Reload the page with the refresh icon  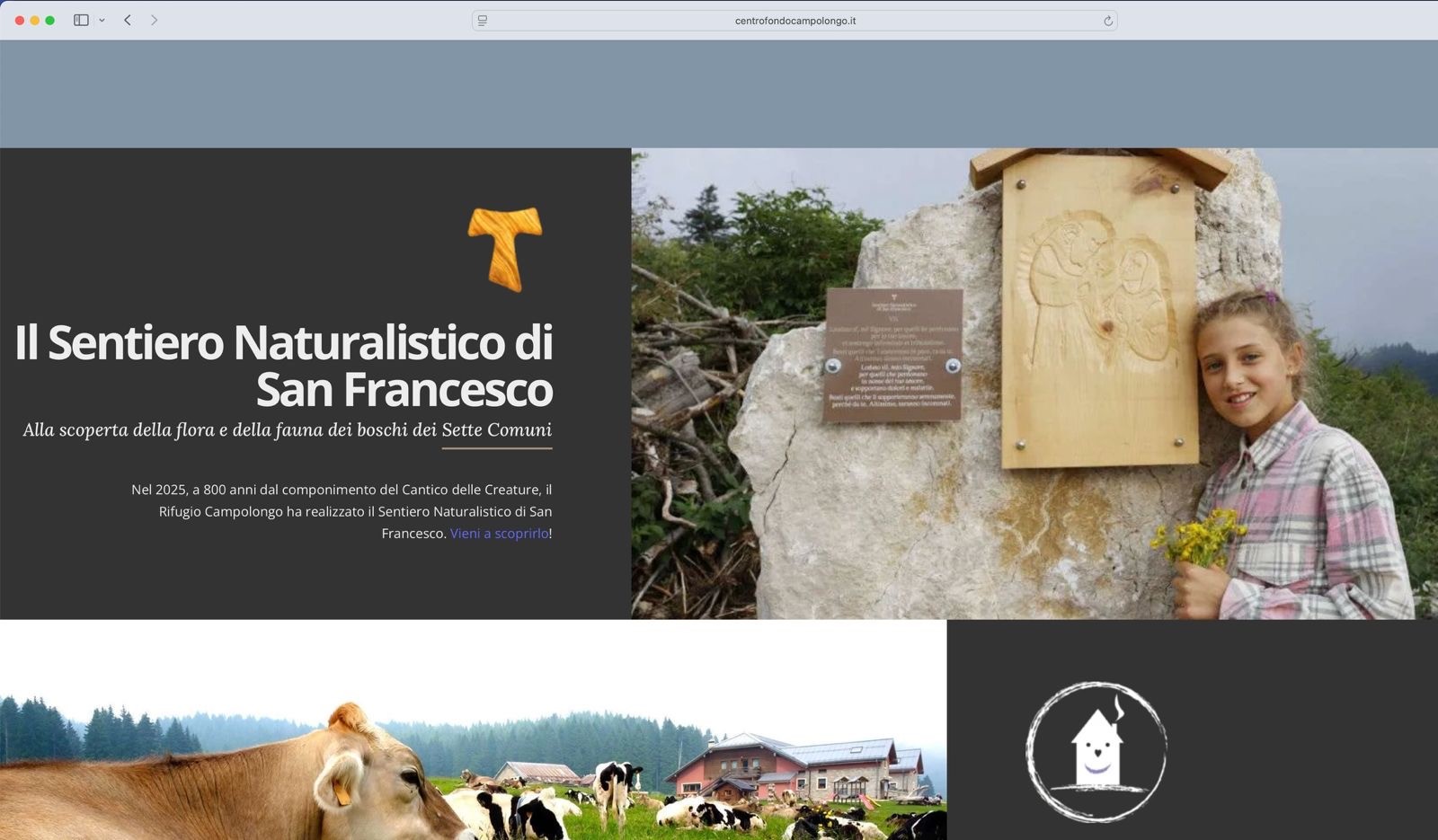[1107, 21]
